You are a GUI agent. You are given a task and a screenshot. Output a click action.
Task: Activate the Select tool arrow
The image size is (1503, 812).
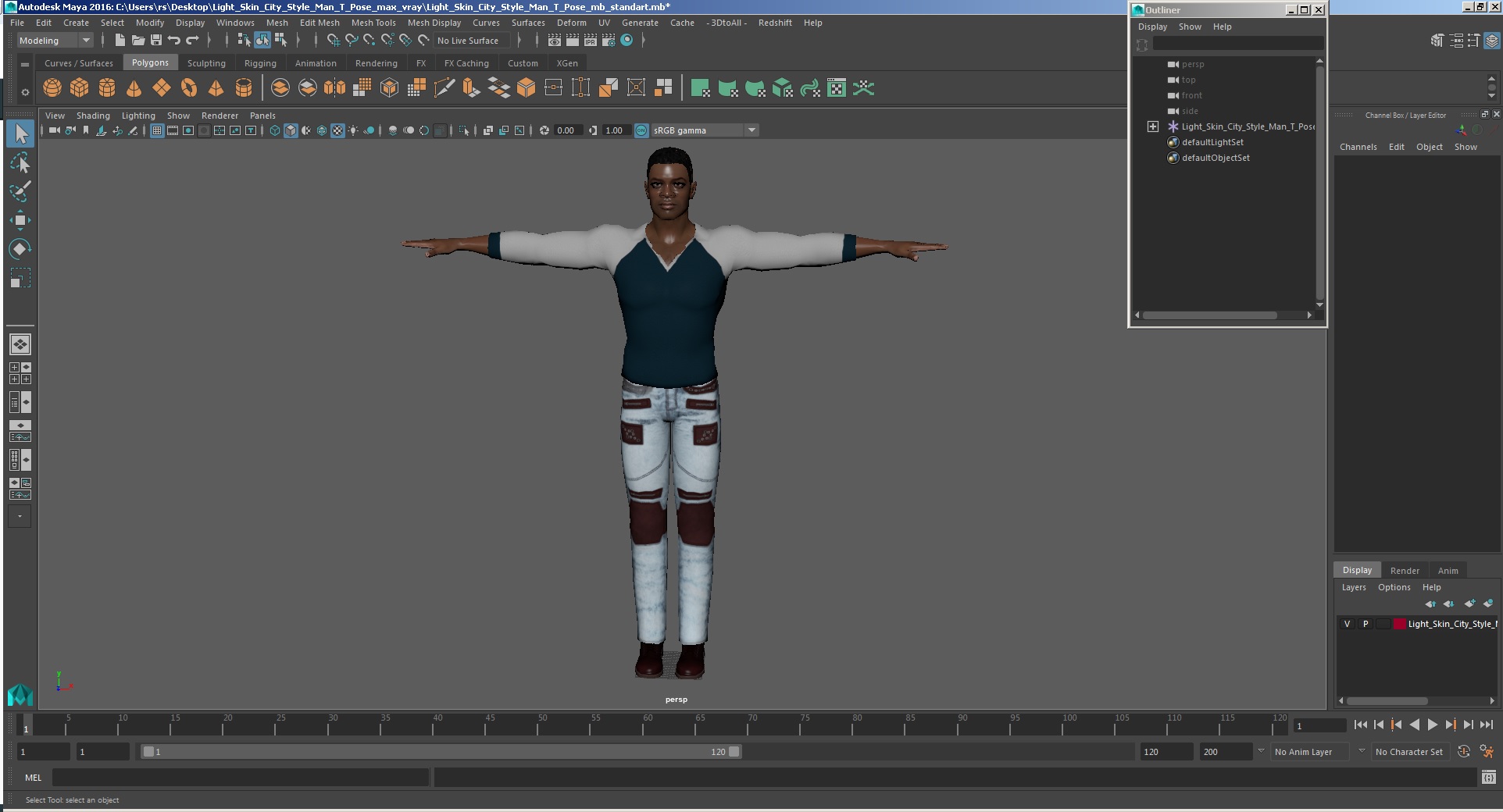pos(20,134)
